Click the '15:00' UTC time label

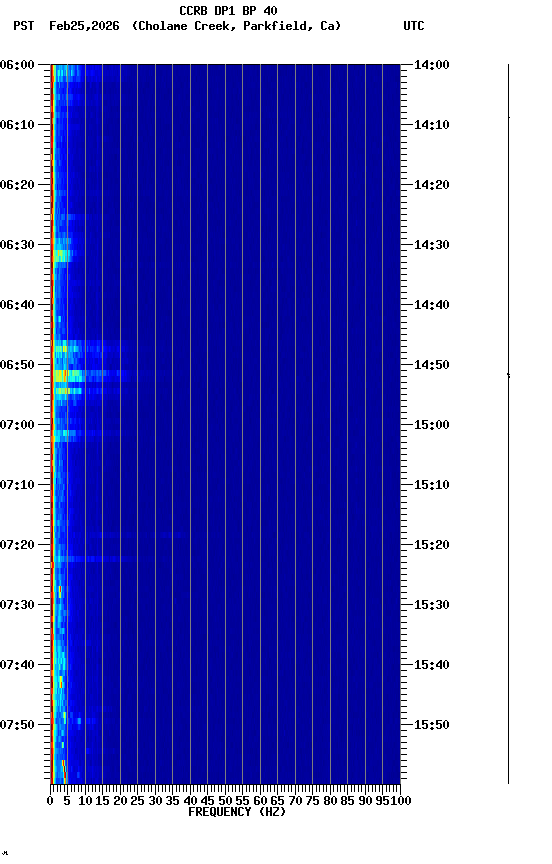[x=432, y=425]
